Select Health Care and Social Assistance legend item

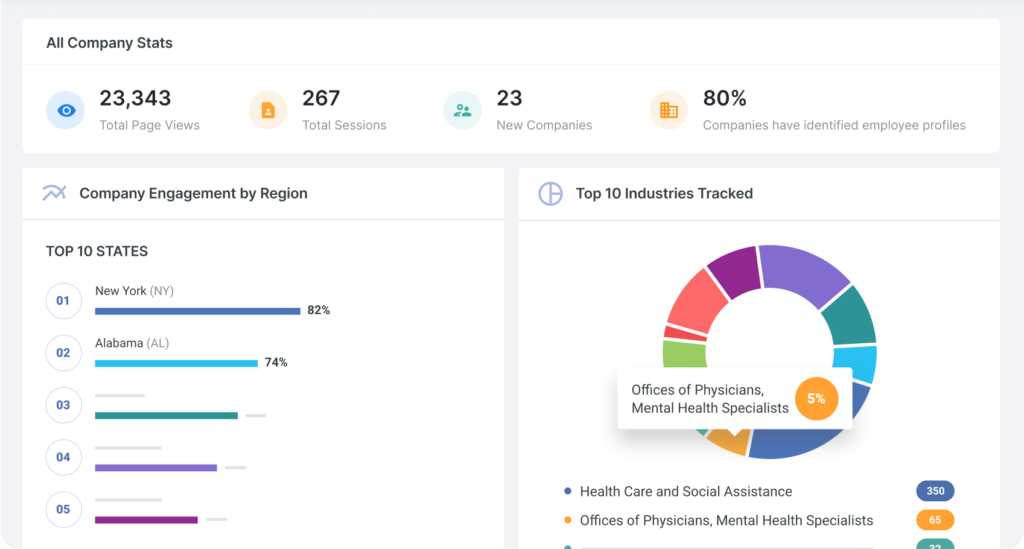pos(685,491)
